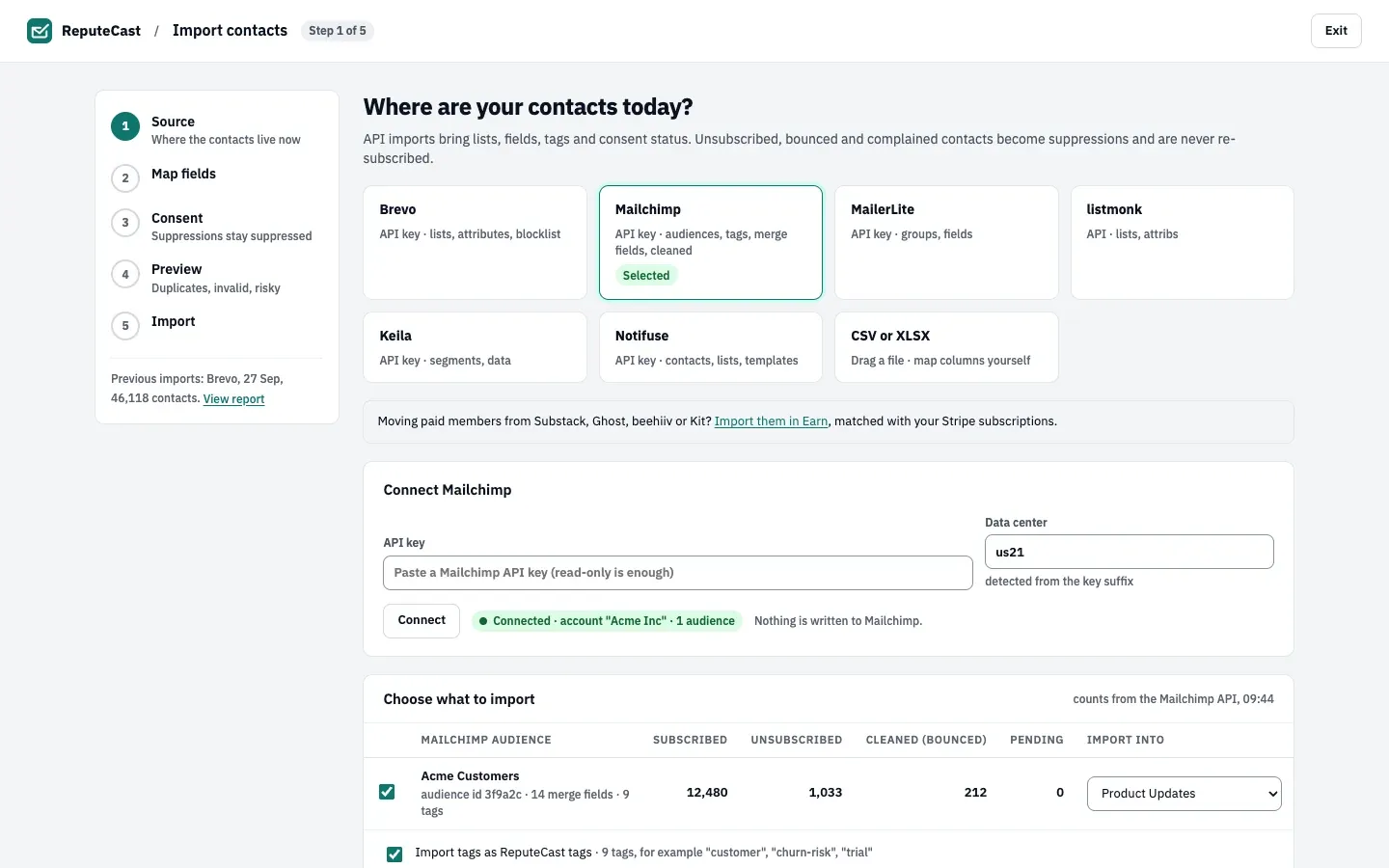Click the Step 1 of 5 badge
This screenshot has width=1389, height=868.
(x=338, y=31)
